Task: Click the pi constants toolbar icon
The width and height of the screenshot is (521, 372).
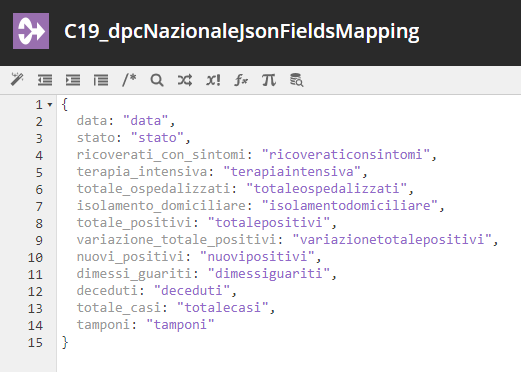Action: [x=269, y=80]
